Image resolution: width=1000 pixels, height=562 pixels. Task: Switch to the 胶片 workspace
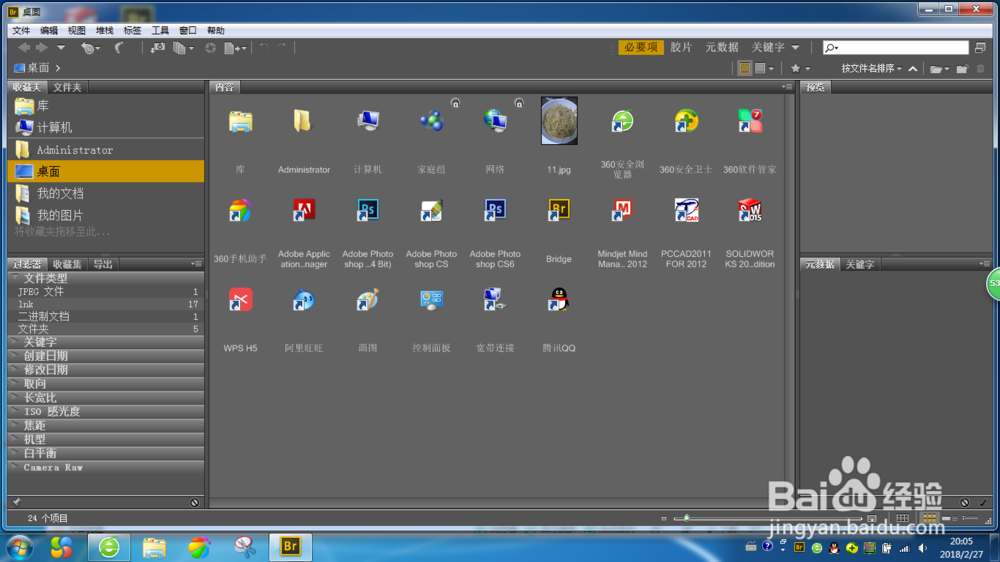tap(680, 47)
